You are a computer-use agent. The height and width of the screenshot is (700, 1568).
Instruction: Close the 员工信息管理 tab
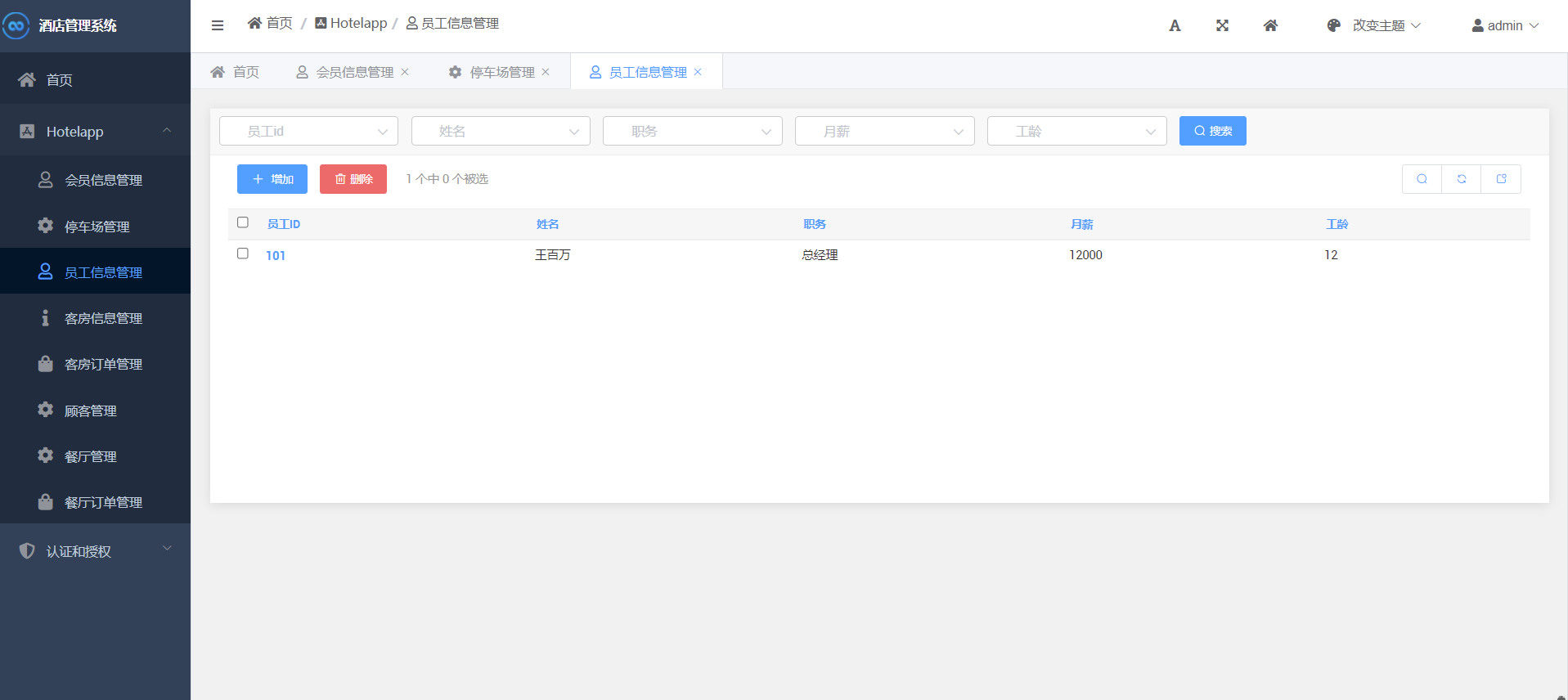[698, 72]
